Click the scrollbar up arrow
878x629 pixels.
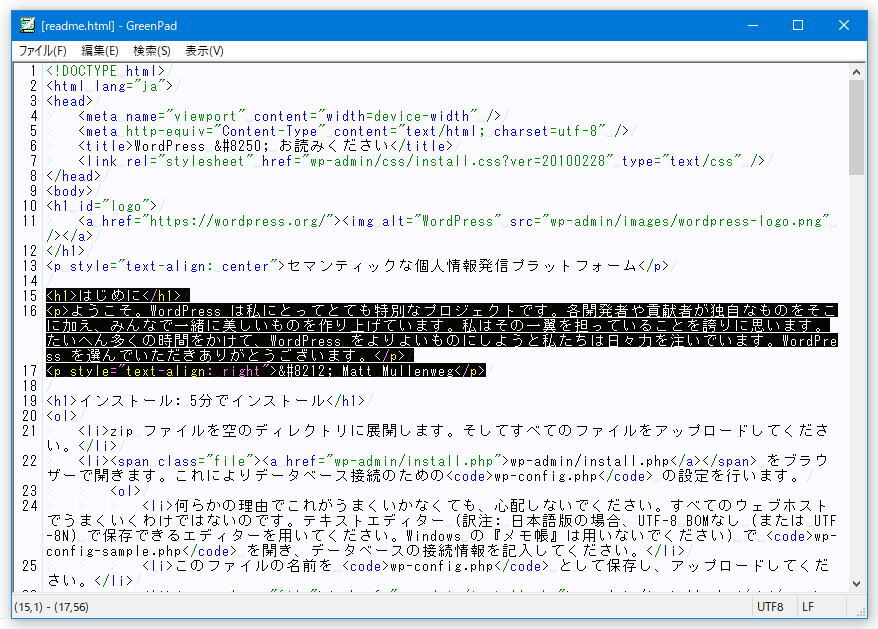(856, 72)
